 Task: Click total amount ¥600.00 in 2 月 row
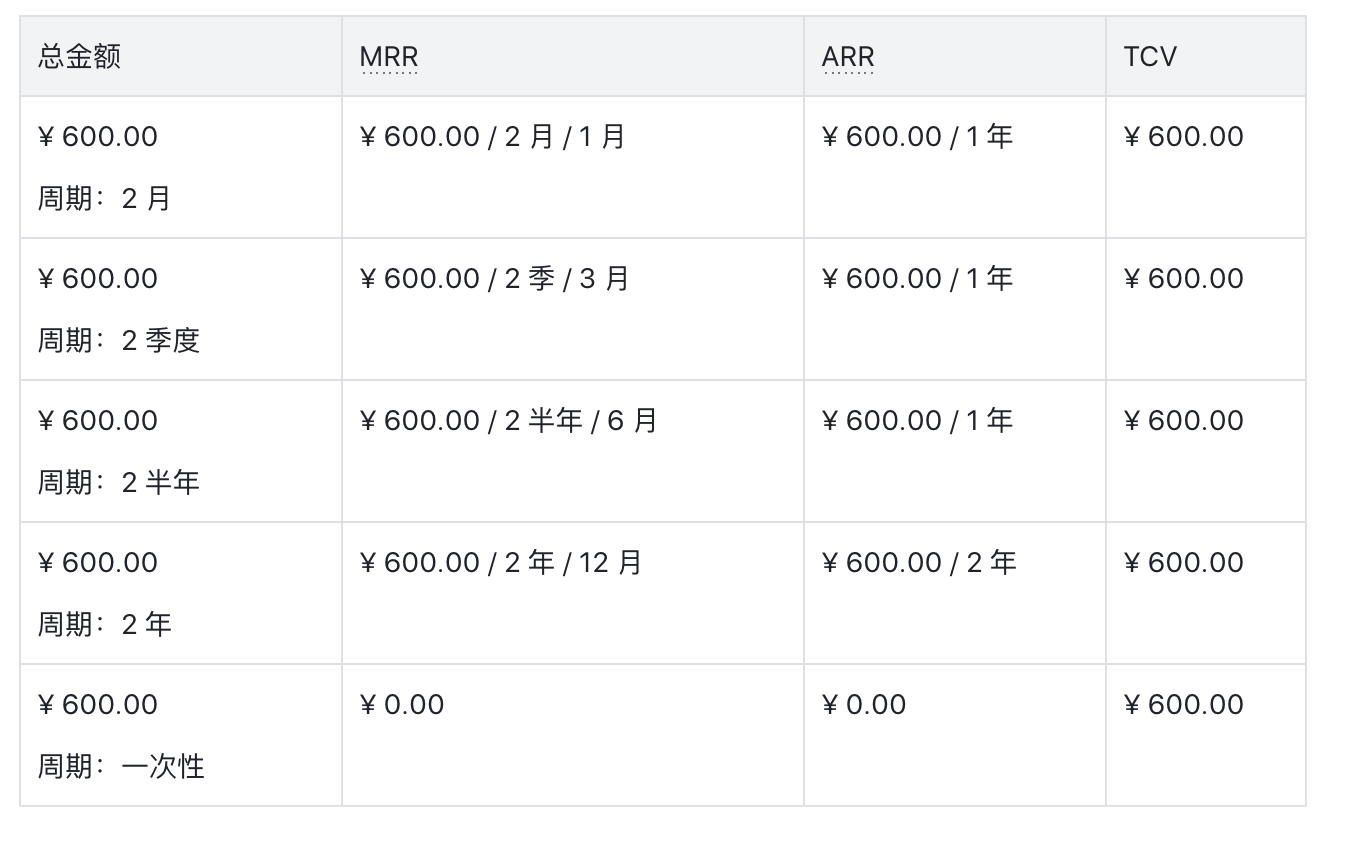[98, 137]
